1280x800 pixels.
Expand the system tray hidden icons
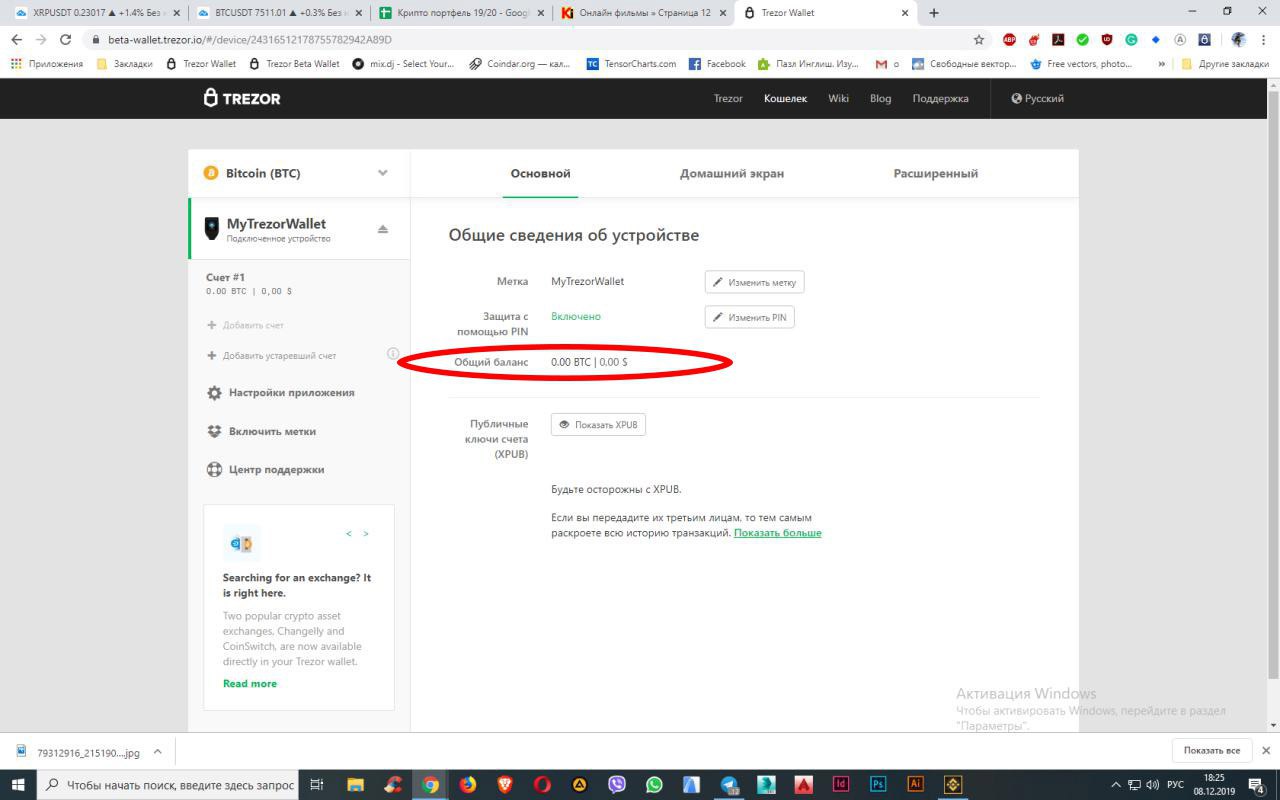[x=1116, y=785]
